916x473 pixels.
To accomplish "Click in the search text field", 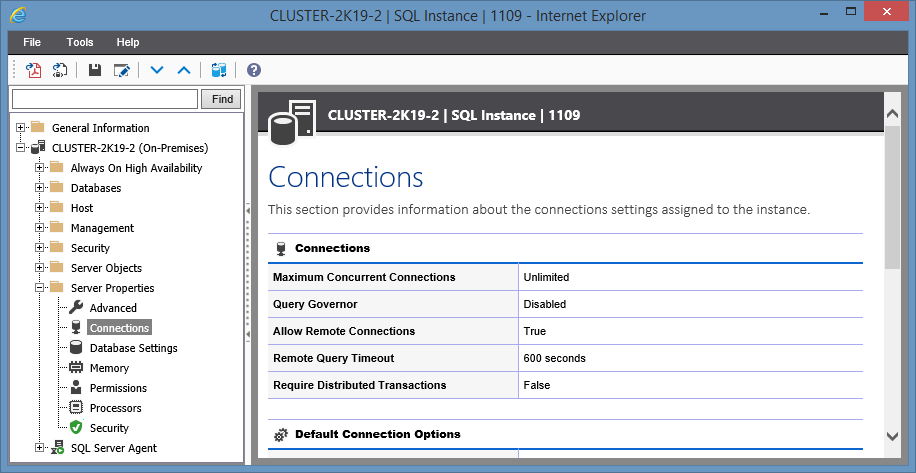I will coord(105,99).
